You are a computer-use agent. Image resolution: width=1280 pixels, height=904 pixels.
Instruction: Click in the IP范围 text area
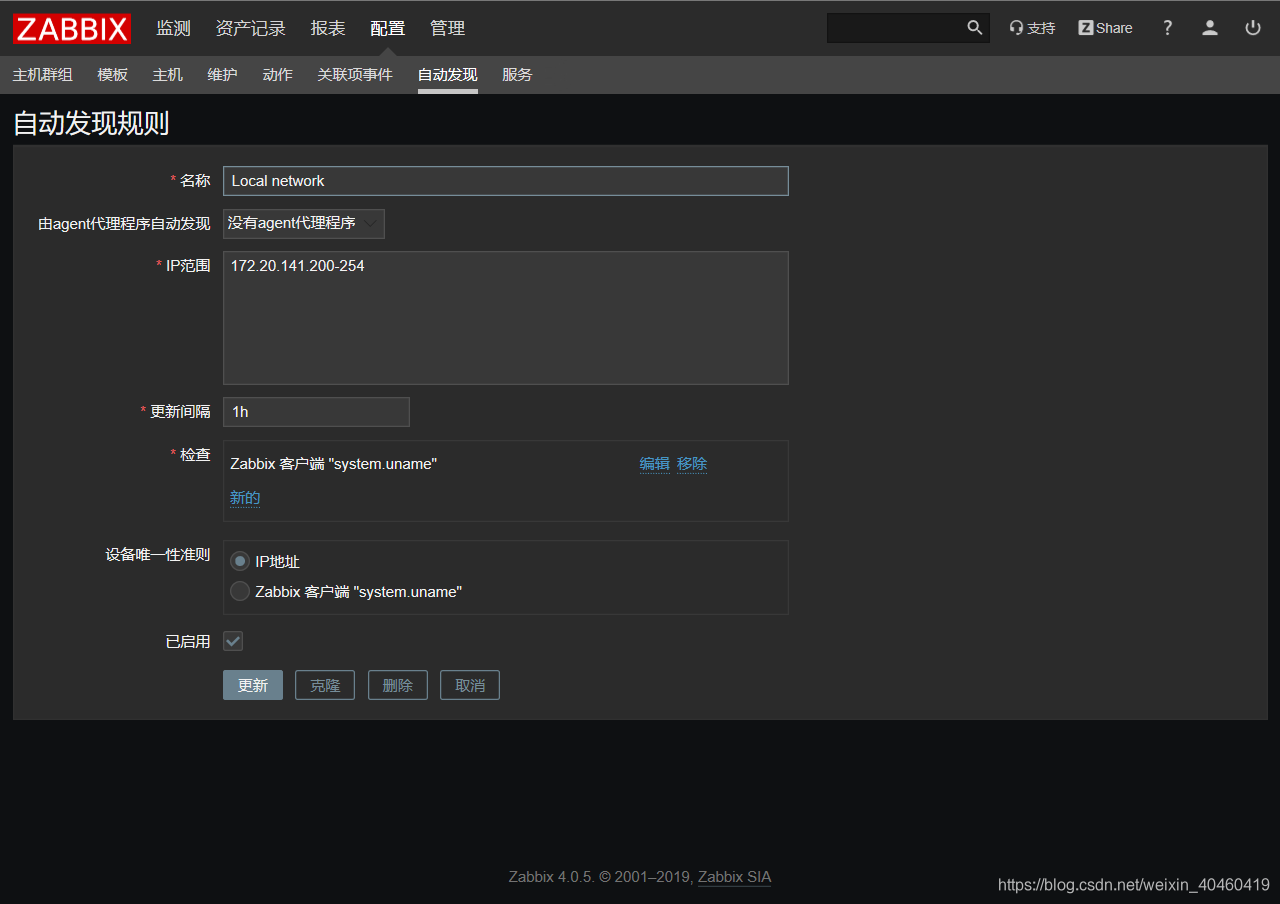pos(506,318)
